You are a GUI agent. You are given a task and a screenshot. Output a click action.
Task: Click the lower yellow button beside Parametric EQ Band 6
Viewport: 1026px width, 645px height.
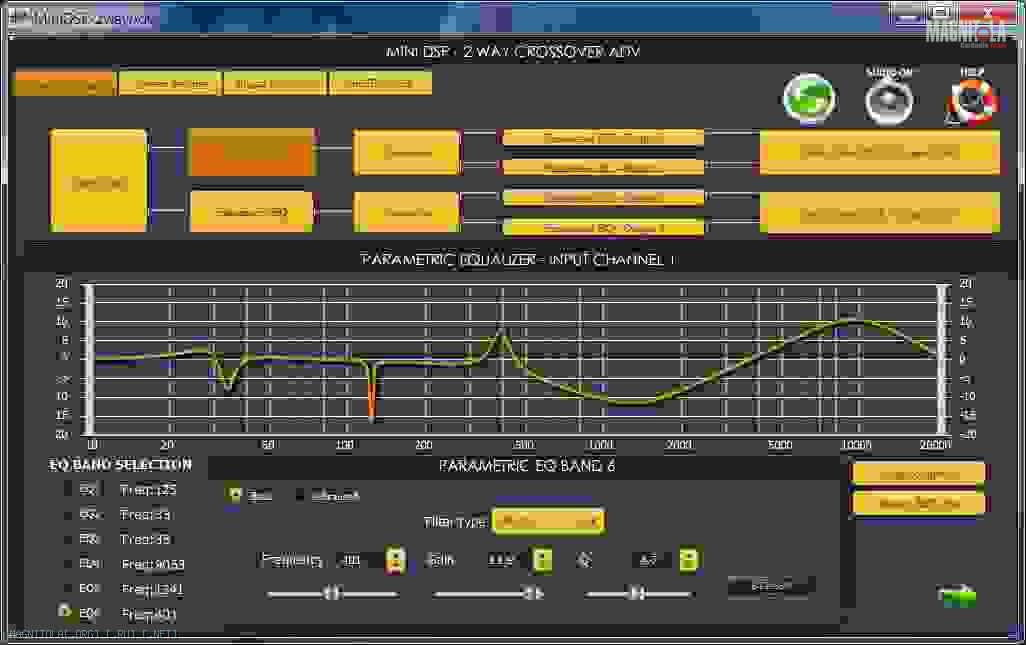[919, 503]
